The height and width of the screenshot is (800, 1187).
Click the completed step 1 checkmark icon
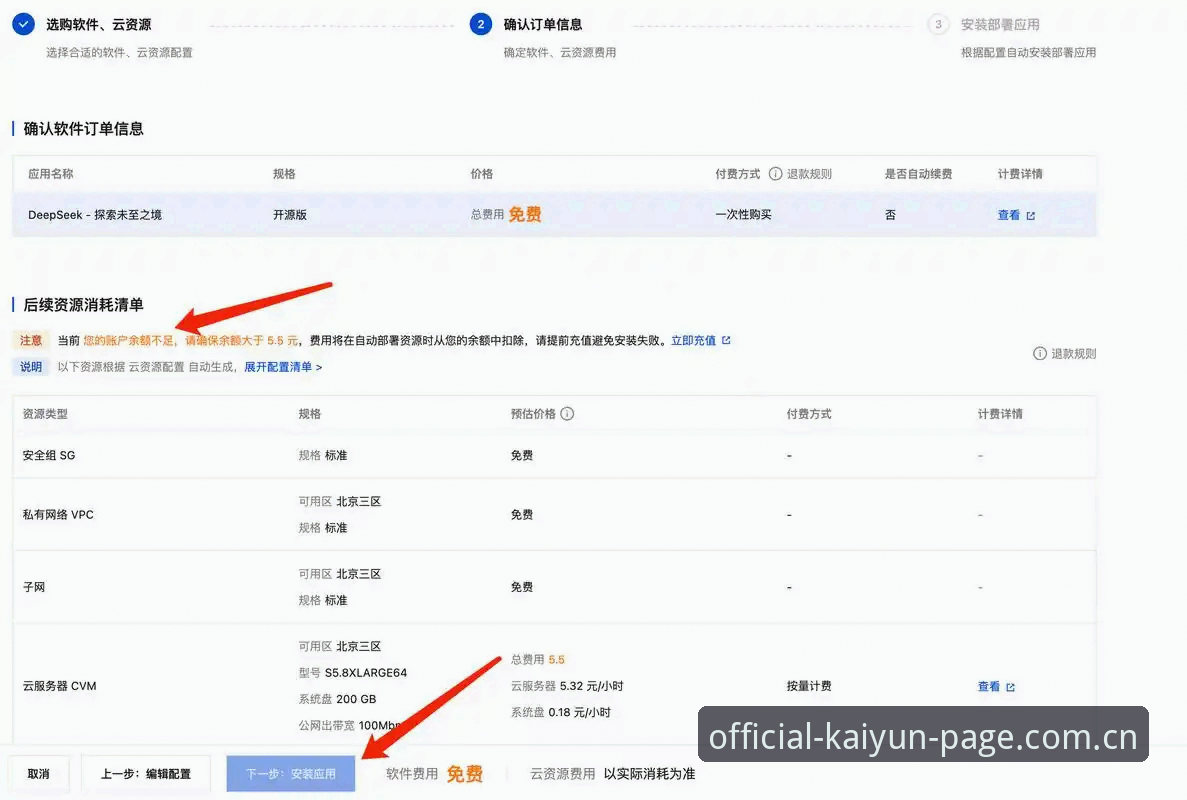(23, 24)
